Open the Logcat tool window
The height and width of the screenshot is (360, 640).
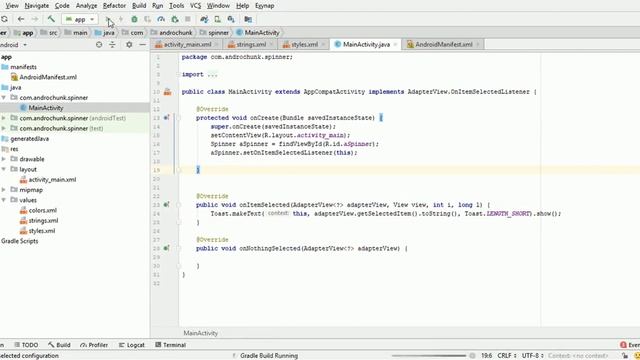click(x=131, y=345)
